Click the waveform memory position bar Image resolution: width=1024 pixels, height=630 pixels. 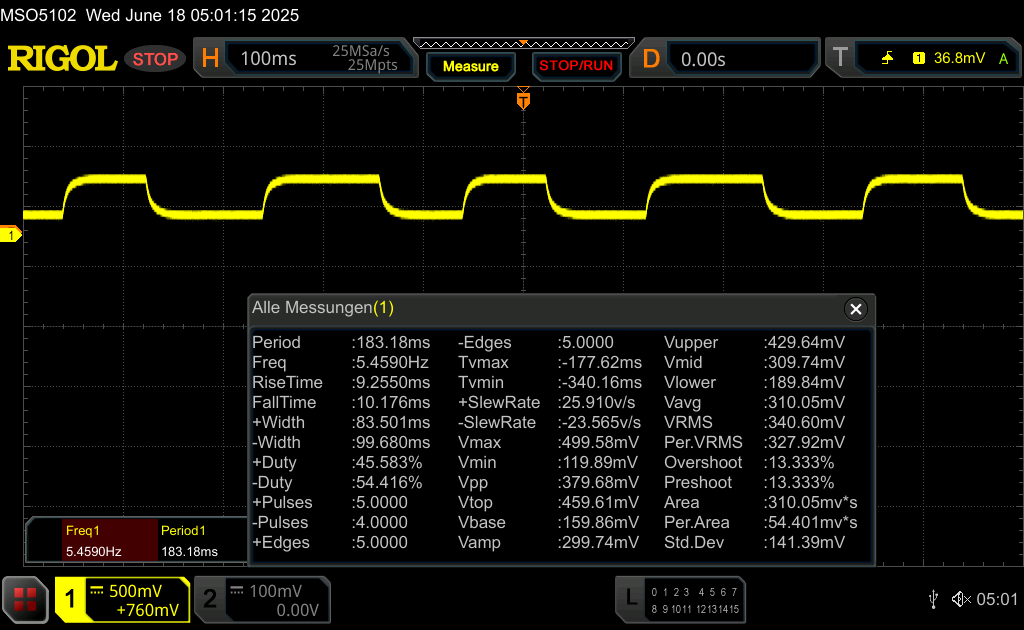524,44
